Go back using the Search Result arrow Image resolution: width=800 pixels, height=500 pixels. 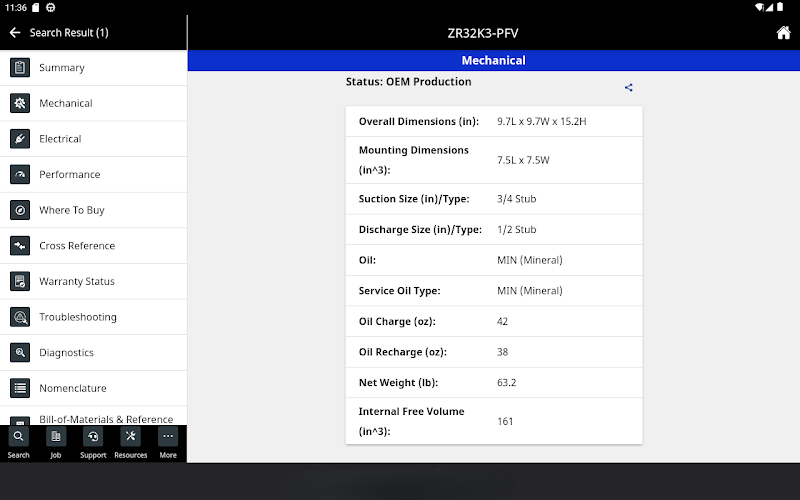15,33
